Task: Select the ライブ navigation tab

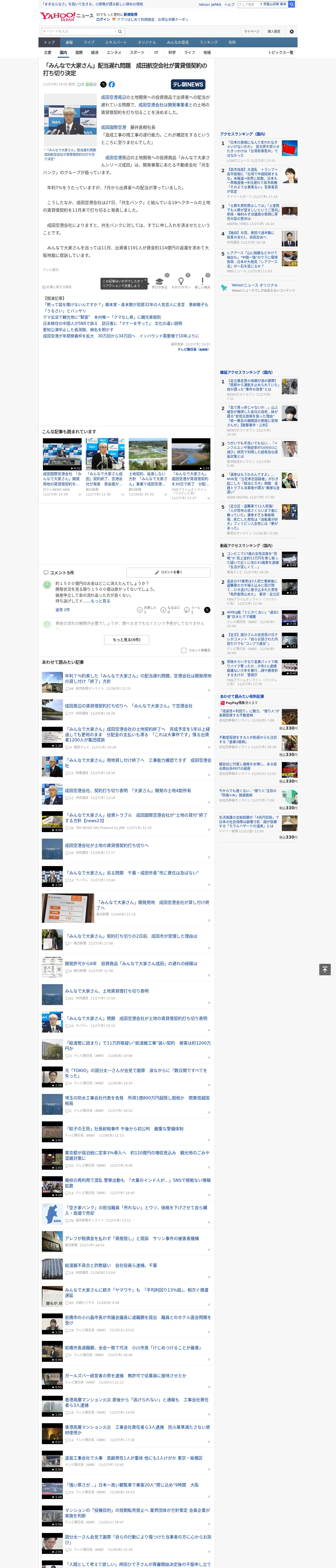Action: [x=89, y=42]
